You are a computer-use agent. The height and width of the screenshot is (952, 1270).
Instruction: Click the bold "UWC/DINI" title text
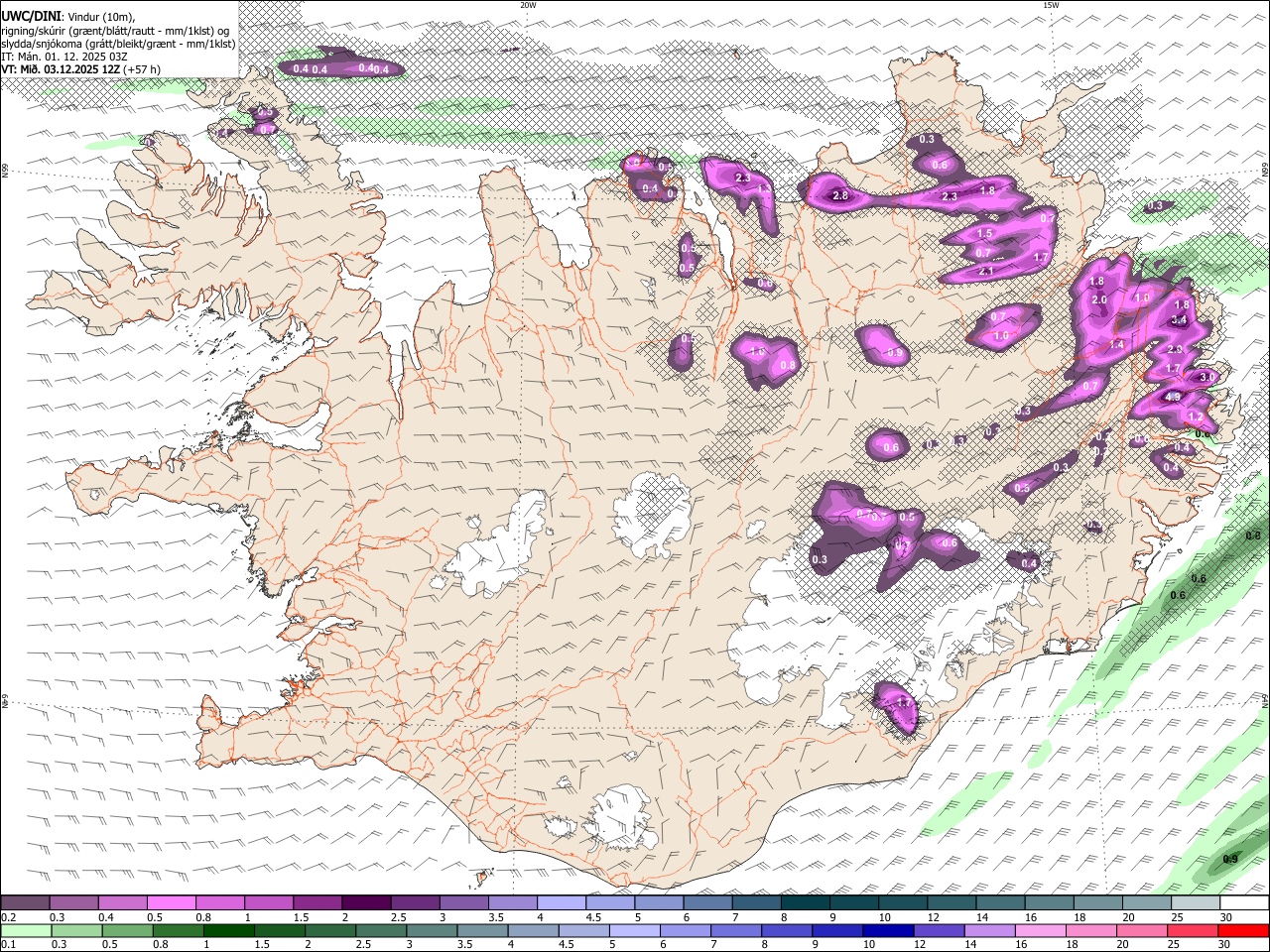click(x=31, y=16)
